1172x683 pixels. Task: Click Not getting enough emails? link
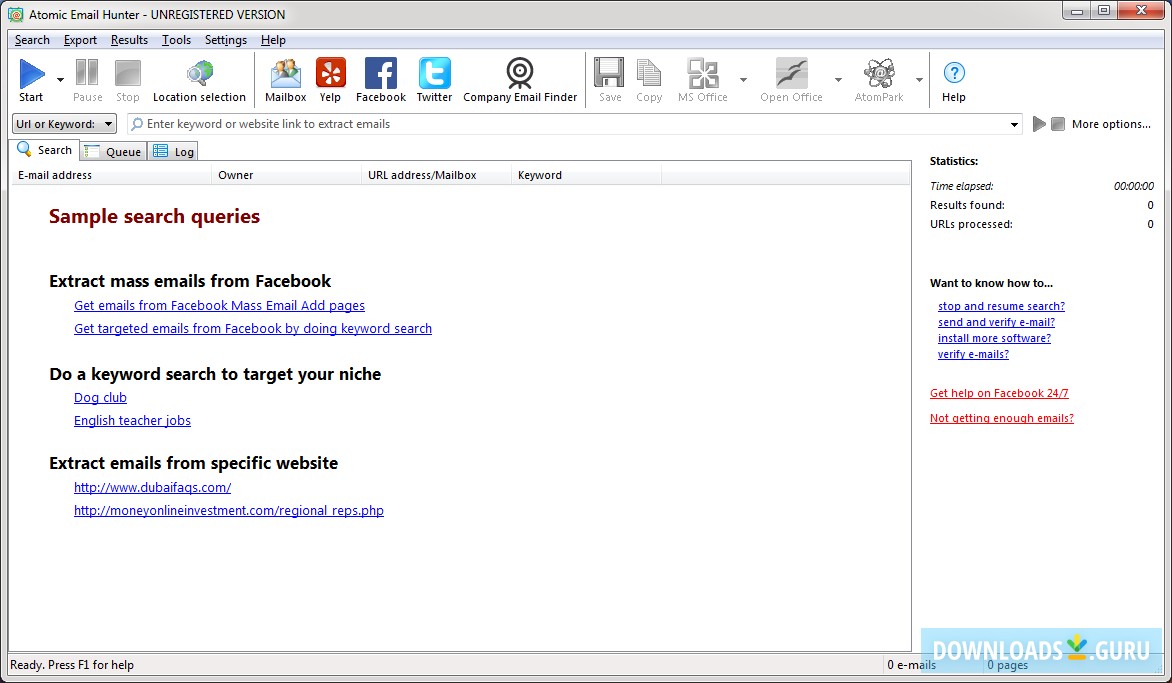tap(1002, 418)
